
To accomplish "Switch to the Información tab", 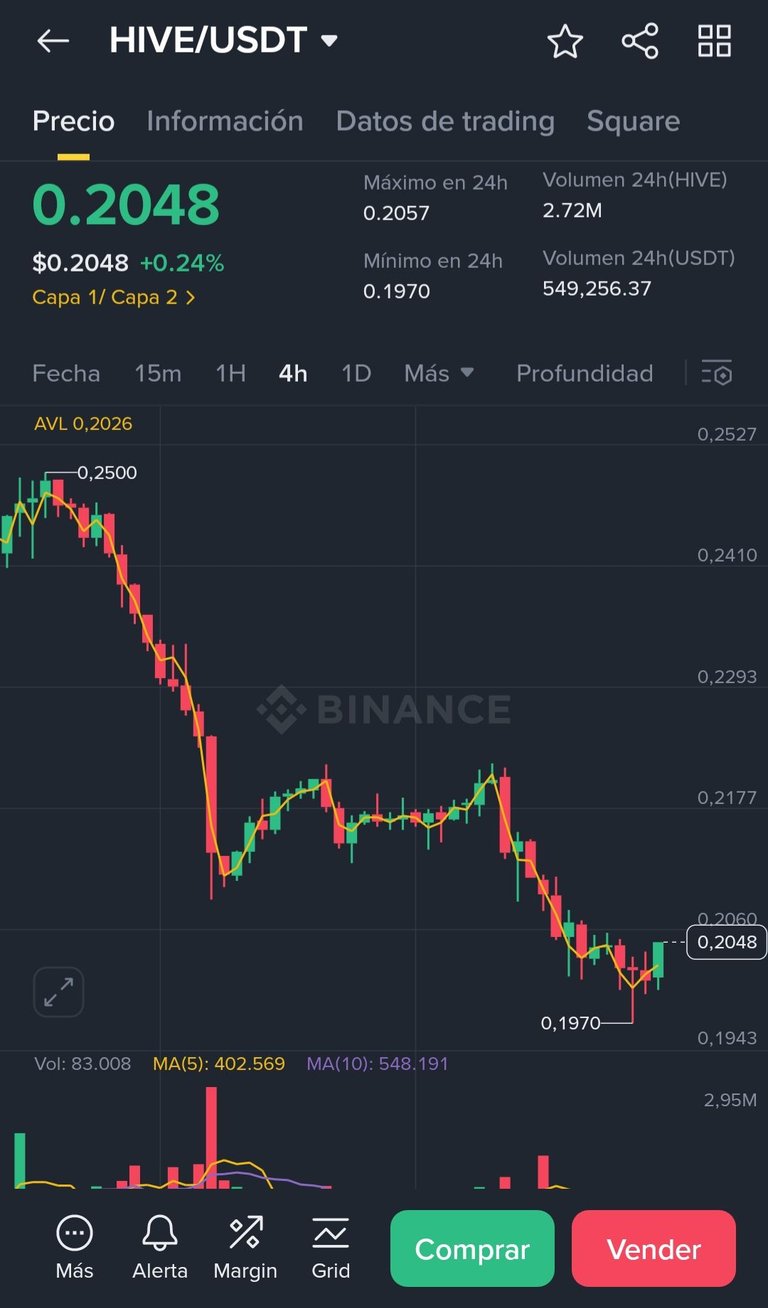I will point(225,121).
